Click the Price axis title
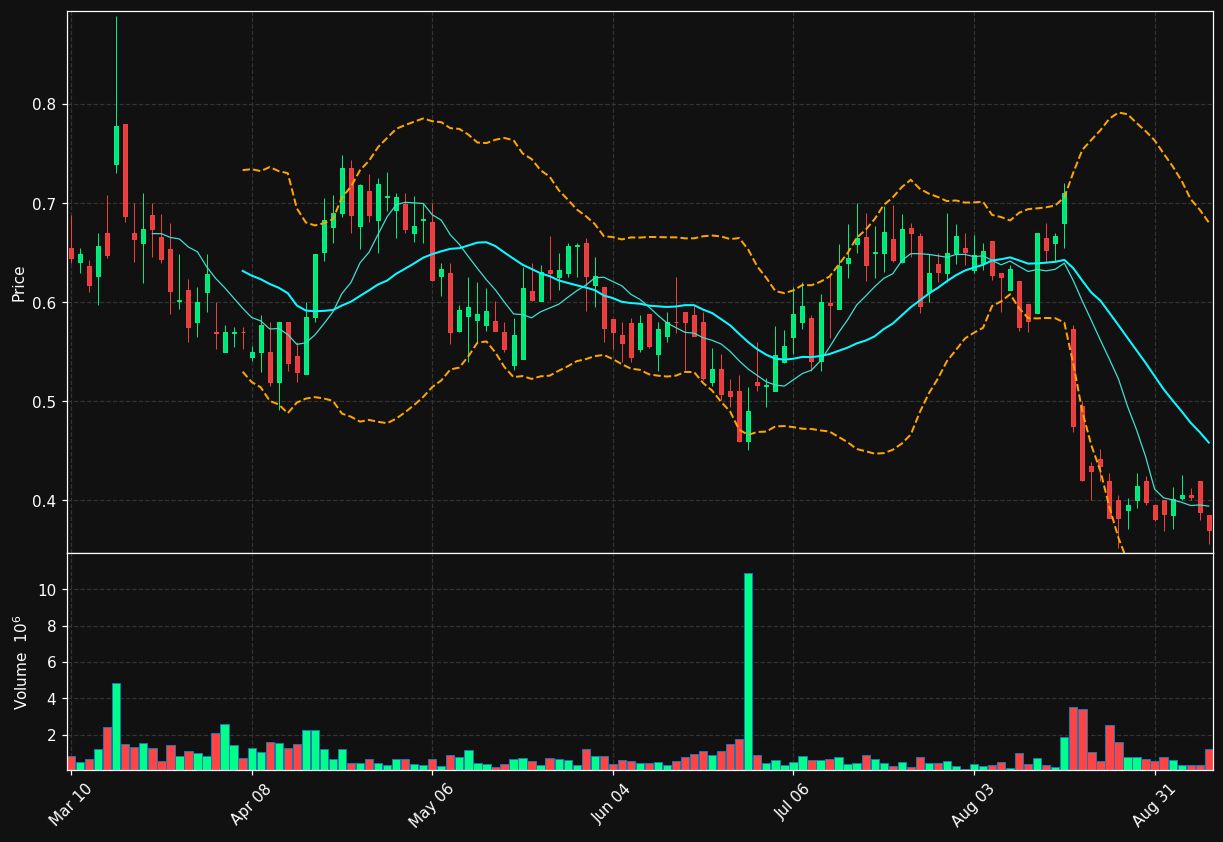Image resolution: width=1223 pixels, height=842 pixels. tap(18, 283)
